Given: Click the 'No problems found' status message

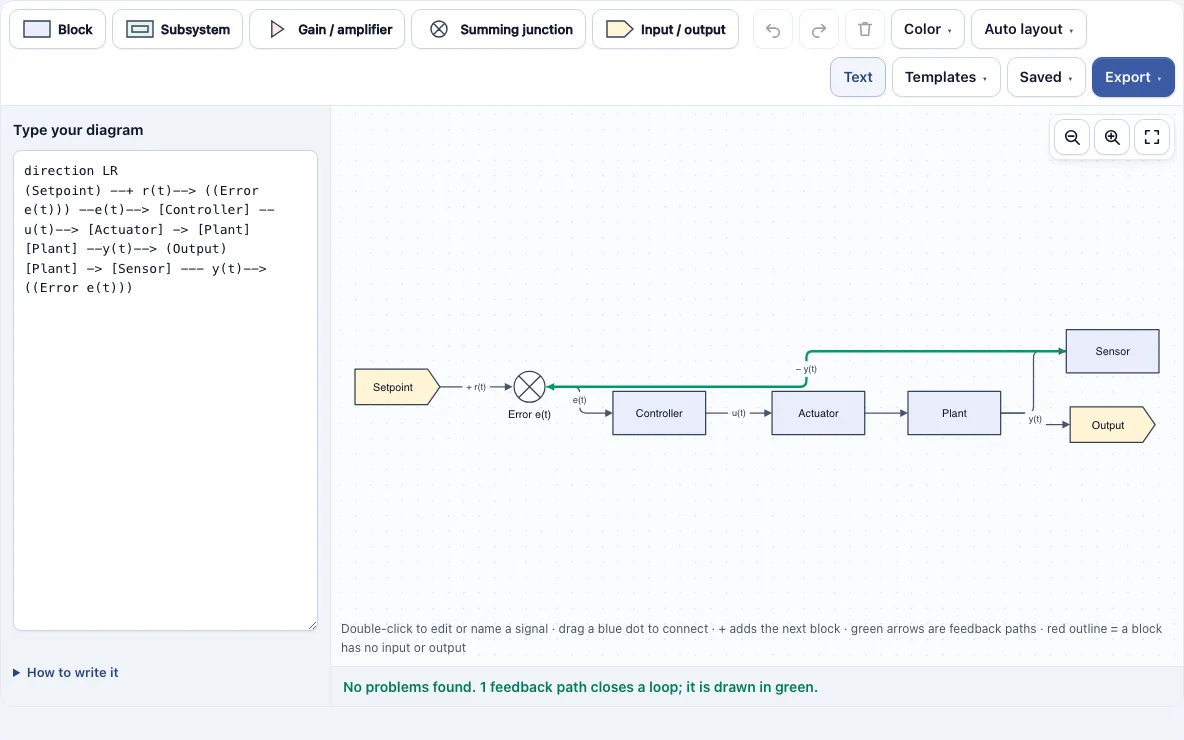Looking at the screenshot, I should coord(580,687).
